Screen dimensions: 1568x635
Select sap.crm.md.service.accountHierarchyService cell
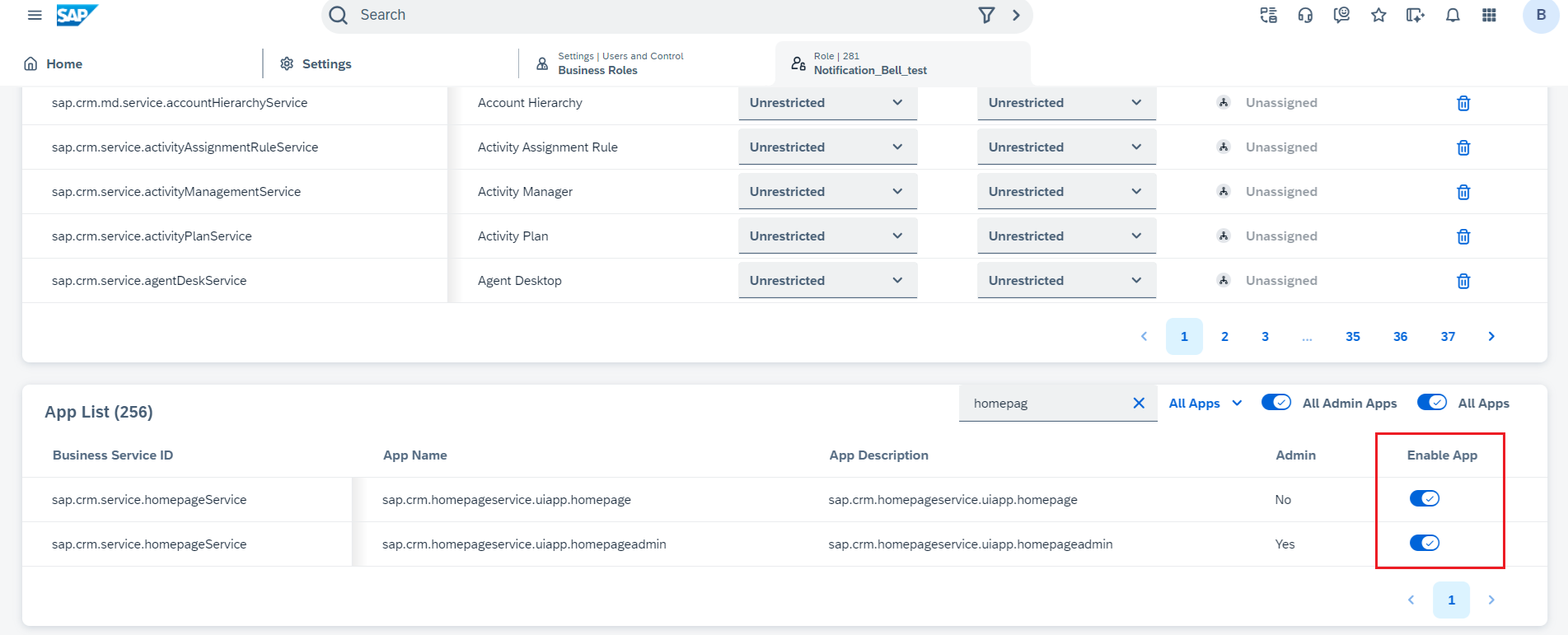[235, 103]
